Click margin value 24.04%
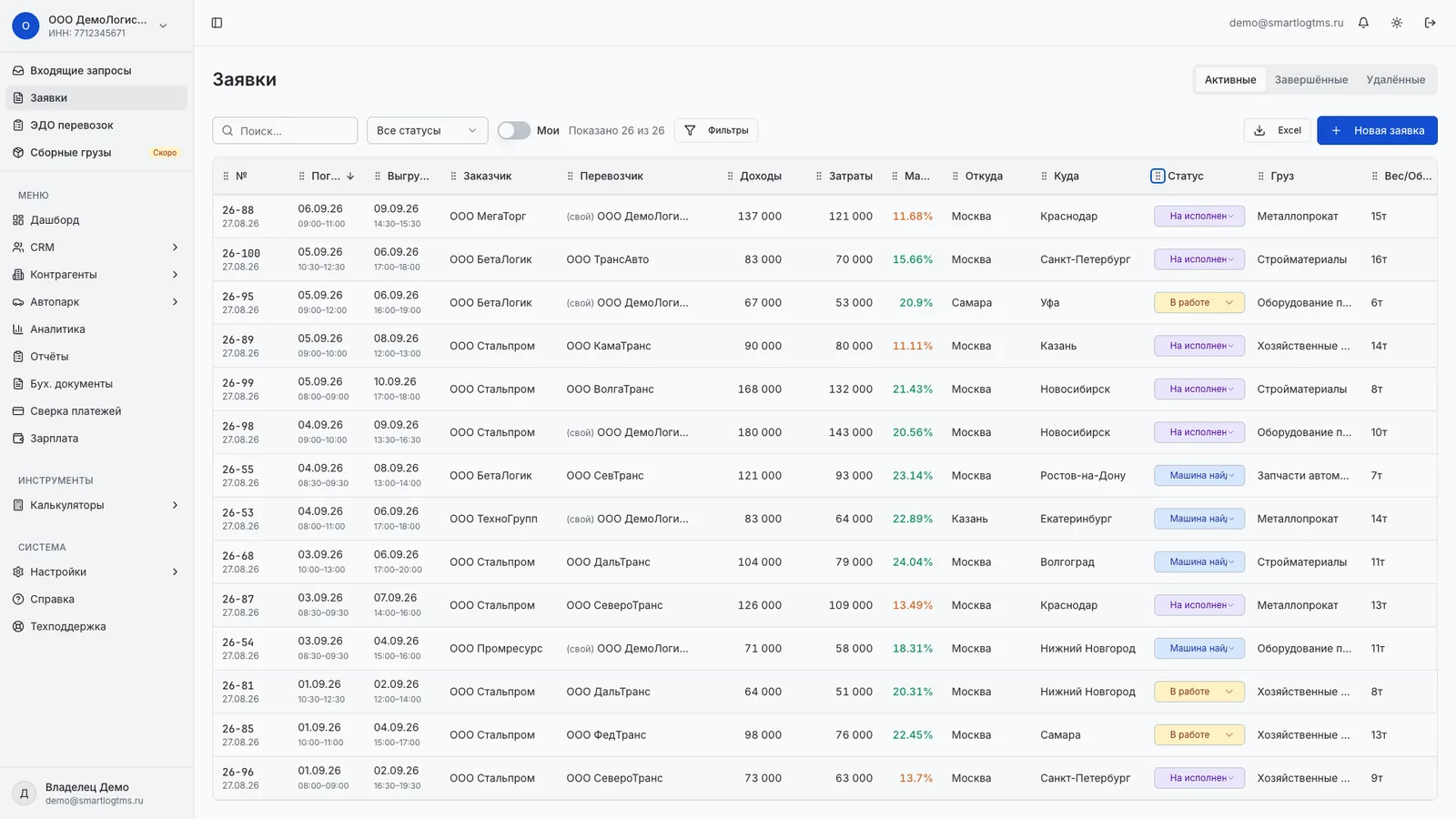 coord(913,561)
